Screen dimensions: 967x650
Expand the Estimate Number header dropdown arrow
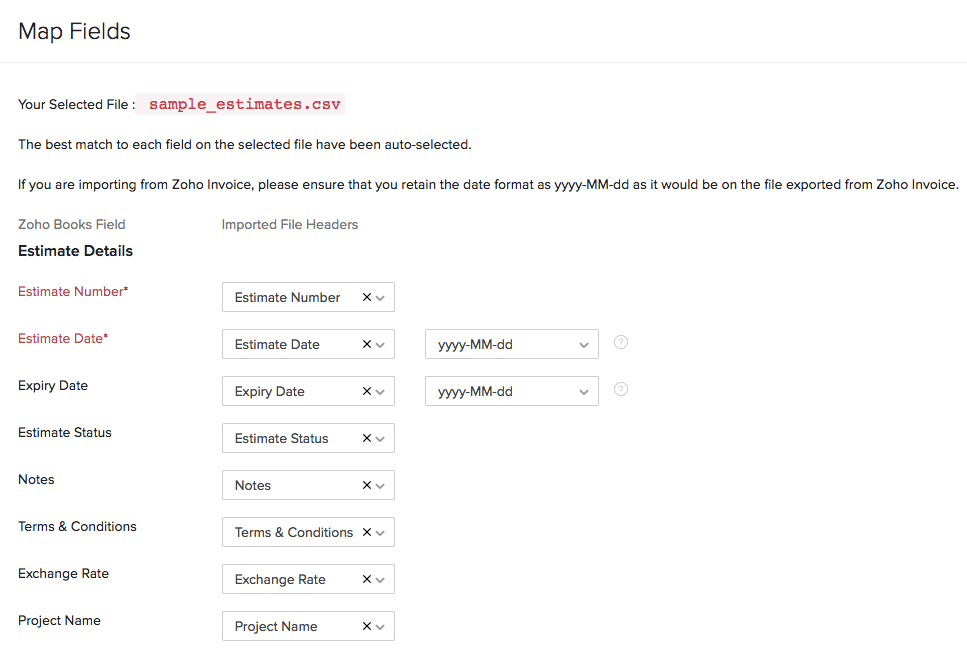tap(381, 298)
